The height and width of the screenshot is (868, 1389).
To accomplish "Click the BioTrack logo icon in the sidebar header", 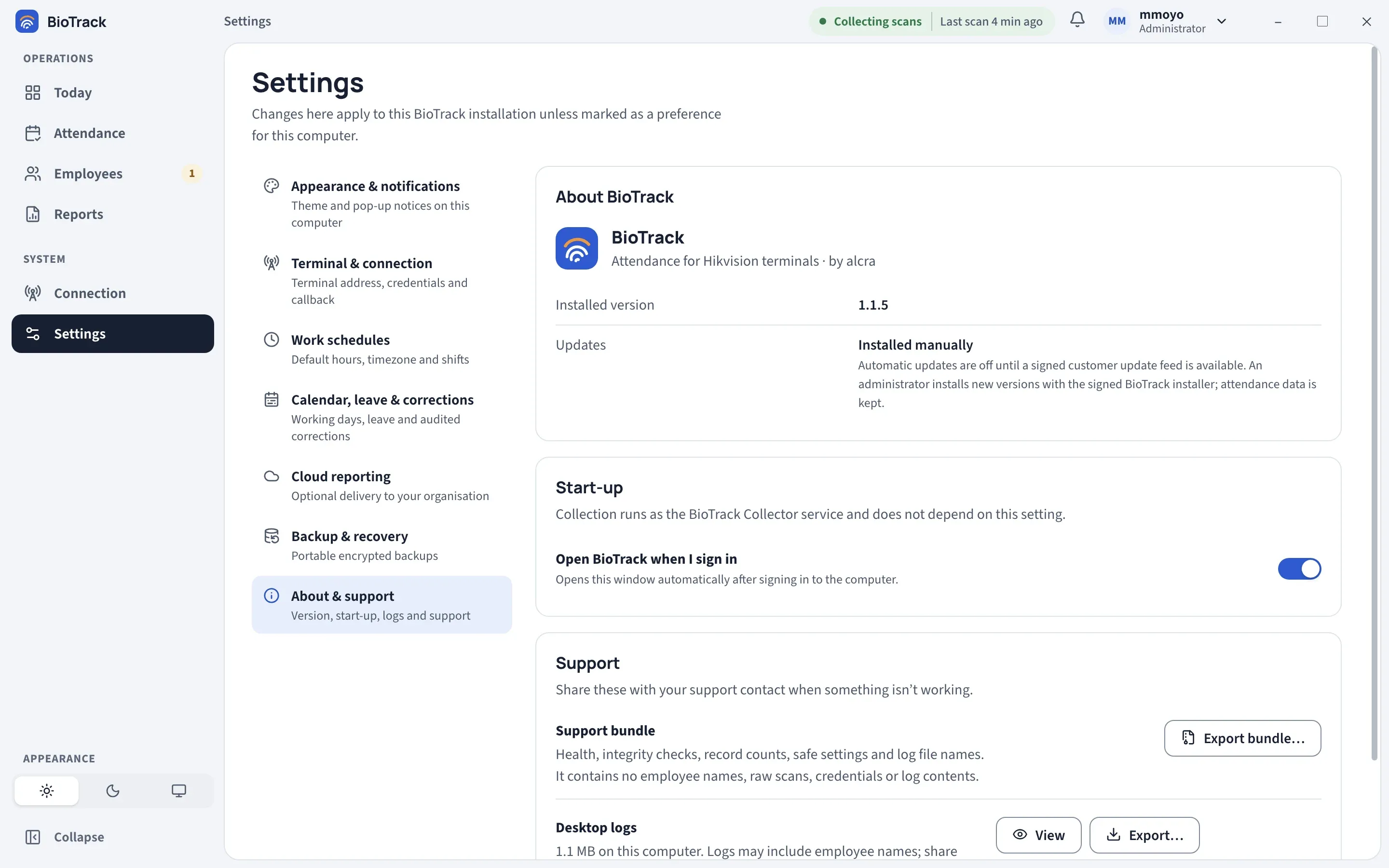I will tap(27, 22).
